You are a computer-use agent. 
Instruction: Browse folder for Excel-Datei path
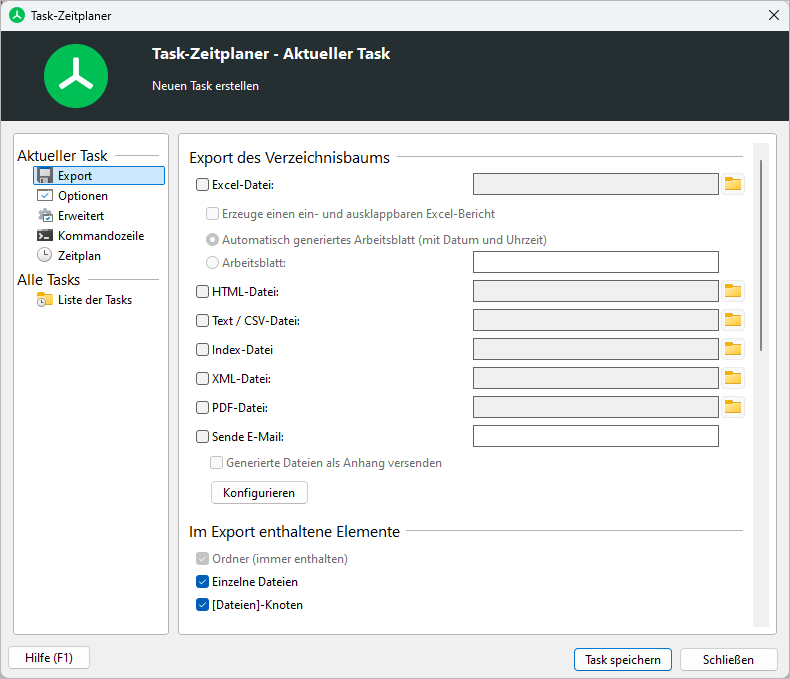point(733,184)
